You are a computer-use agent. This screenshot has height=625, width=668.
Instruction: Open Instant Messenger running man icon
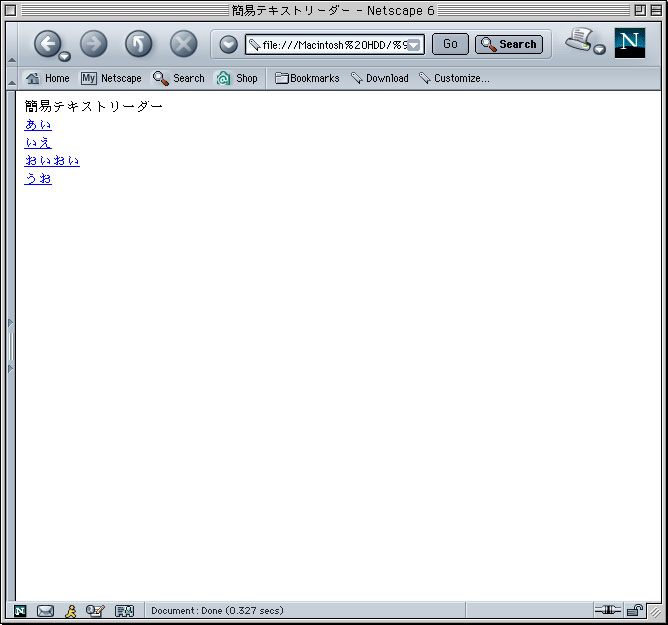(71, 611)
